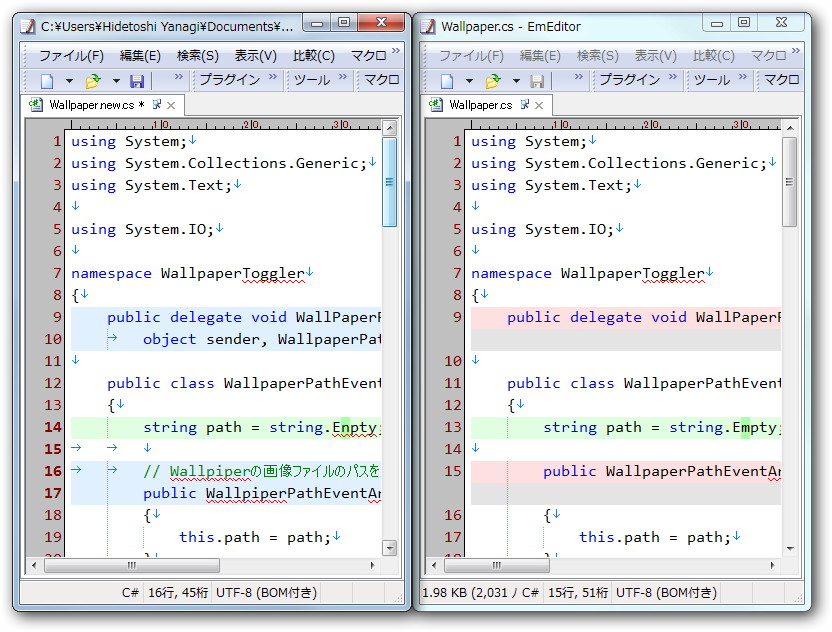Open 表示(V) menu in Wallpaper.cs window
This screenshot has width=832, height=632.
point(656,56)
